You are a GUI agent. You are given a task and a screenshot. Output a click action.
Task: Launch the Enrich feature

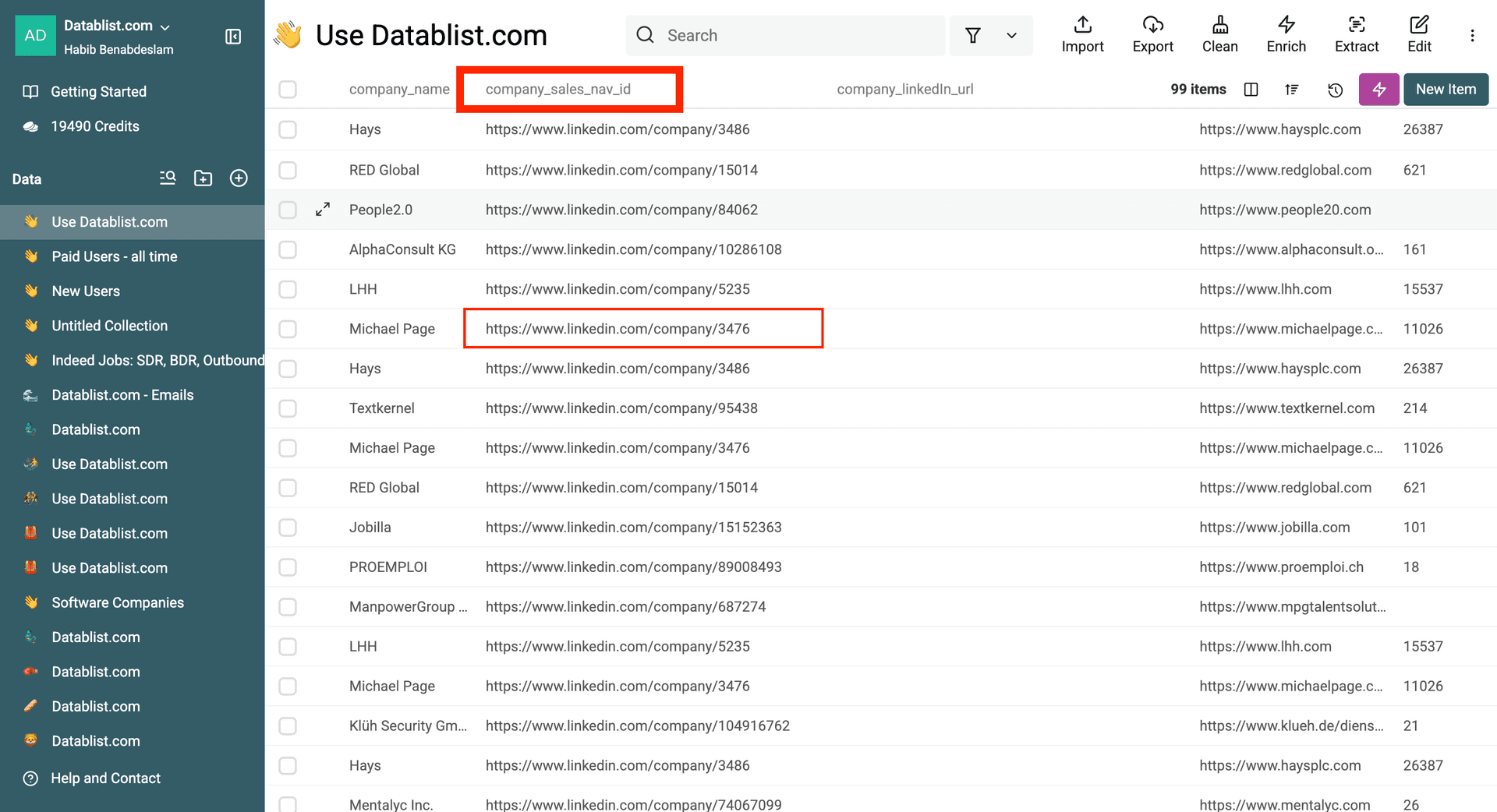(1286, 34)
